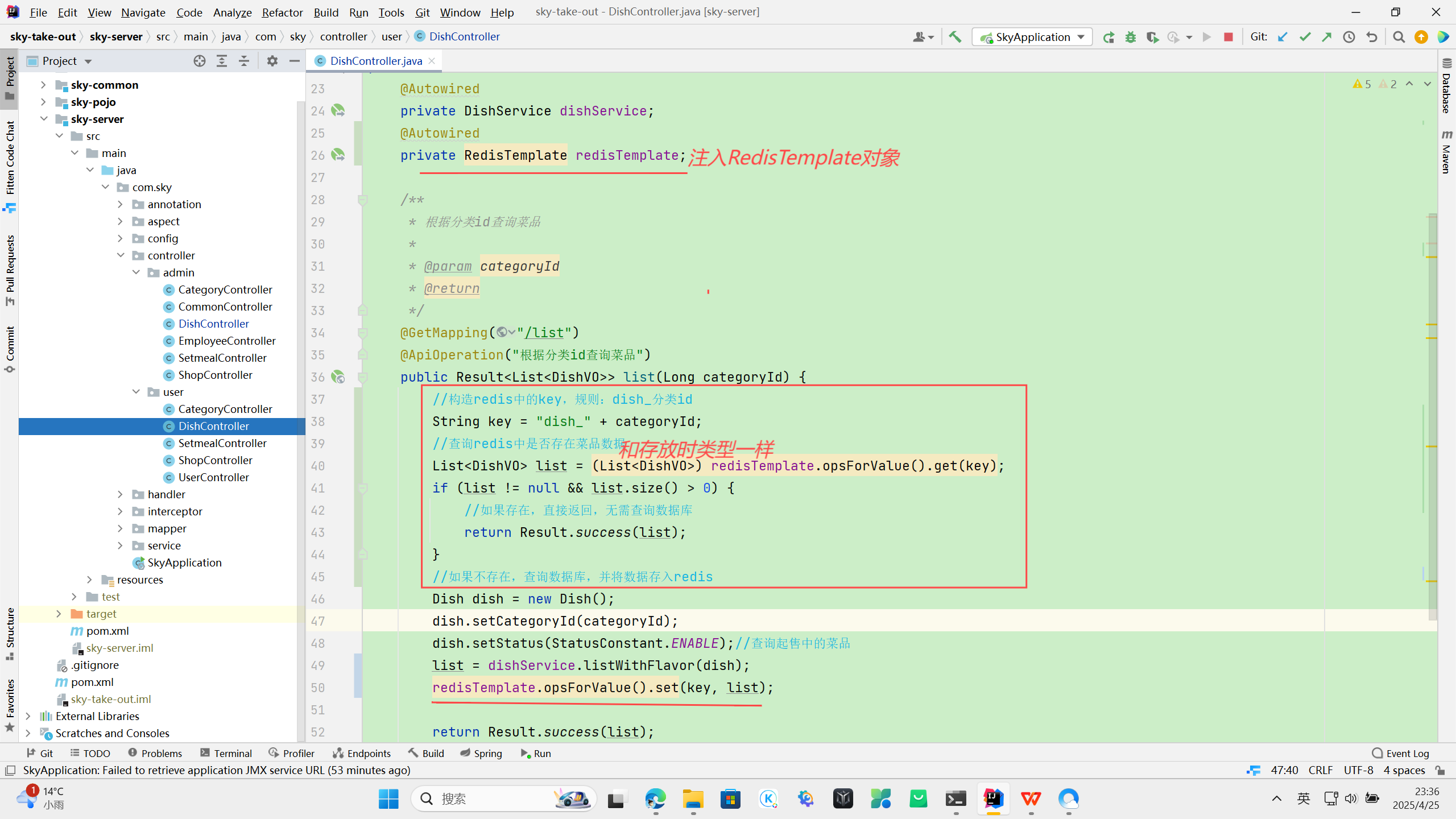The height and width of the screenshot is (819, 1456).
Task: Open the Project panel settings gear
Action: (272, 61)
